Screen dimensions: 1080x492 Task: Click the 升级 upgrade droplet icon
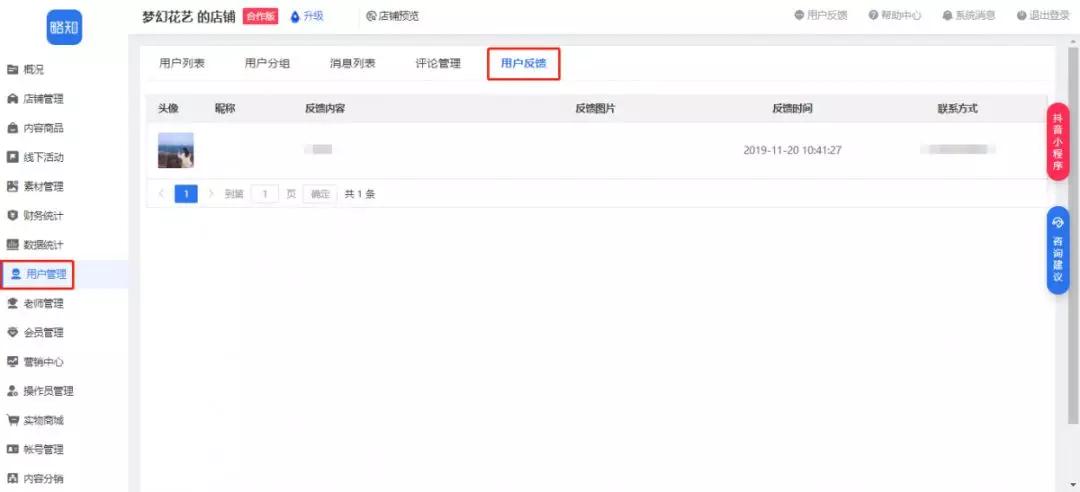[x=295, y=17]
